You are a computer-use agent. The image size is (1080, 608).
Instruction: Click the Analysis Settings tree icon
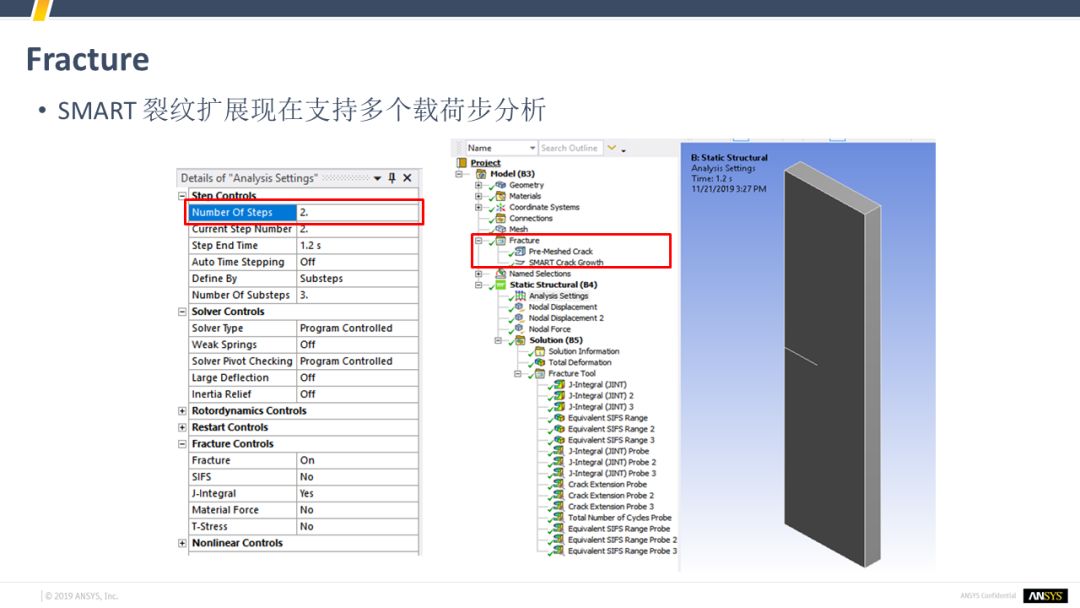point(520,296)
